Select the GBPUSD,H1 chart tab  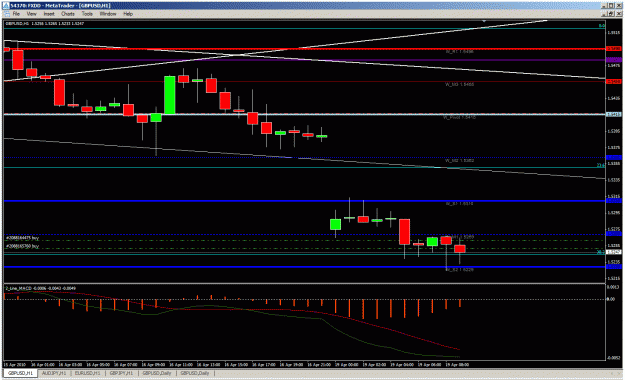[20, 373]
